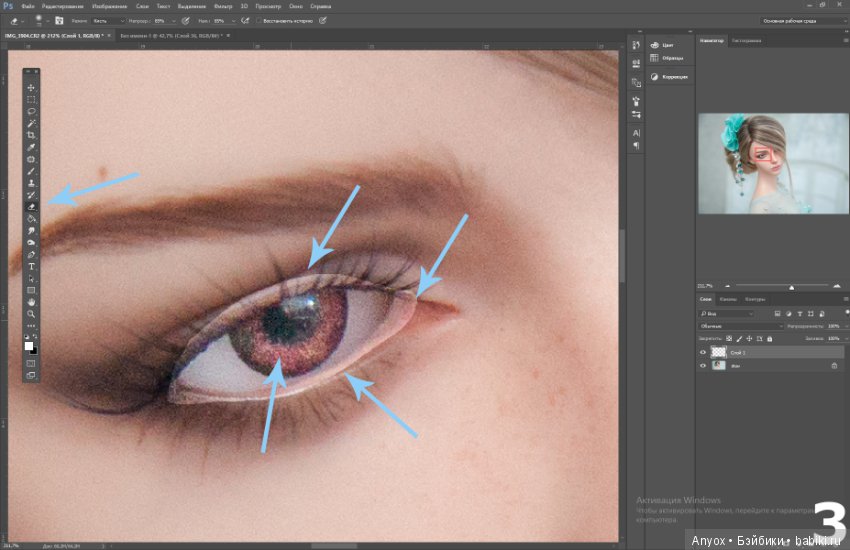The height and width of the screenshot is (550, 850).
Task: Toggle lock all layer attributes
Action: (x=769, y=339)
